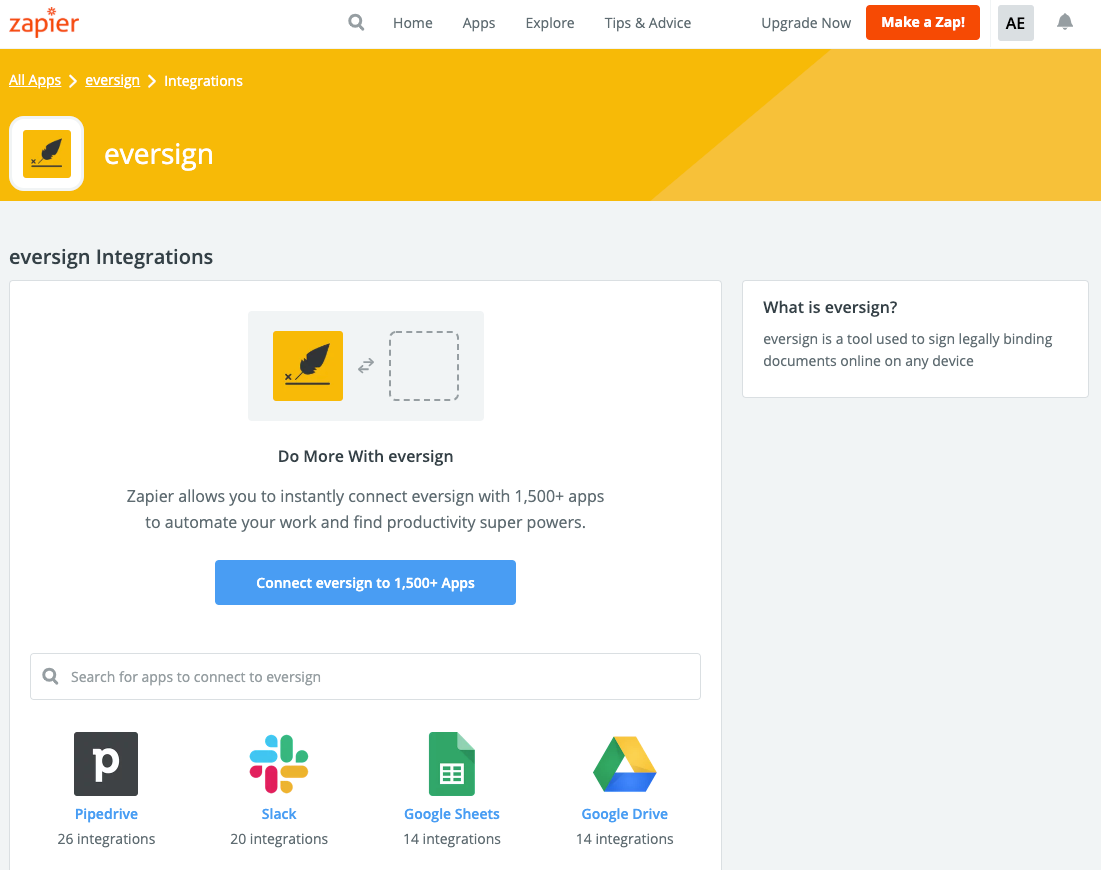1101x870 pixels.
Task: Click the empty dashed app placeholder
Action: click(424, 366)
